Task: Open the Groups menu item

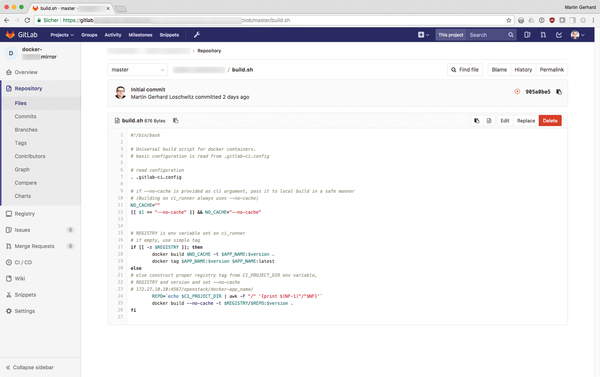Action: pyautogui.click(x=89, y=35)
